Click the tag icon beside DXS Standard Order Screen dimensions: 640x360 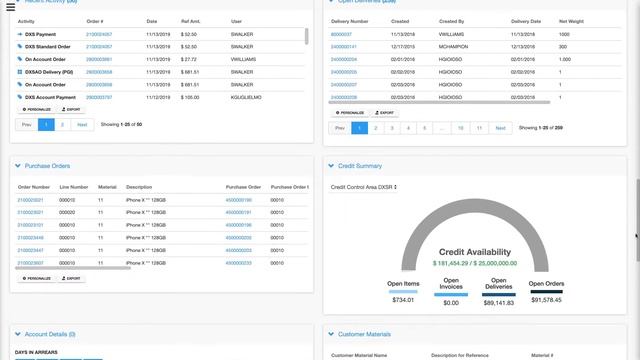pyautogui.click(x=20, y=47)
